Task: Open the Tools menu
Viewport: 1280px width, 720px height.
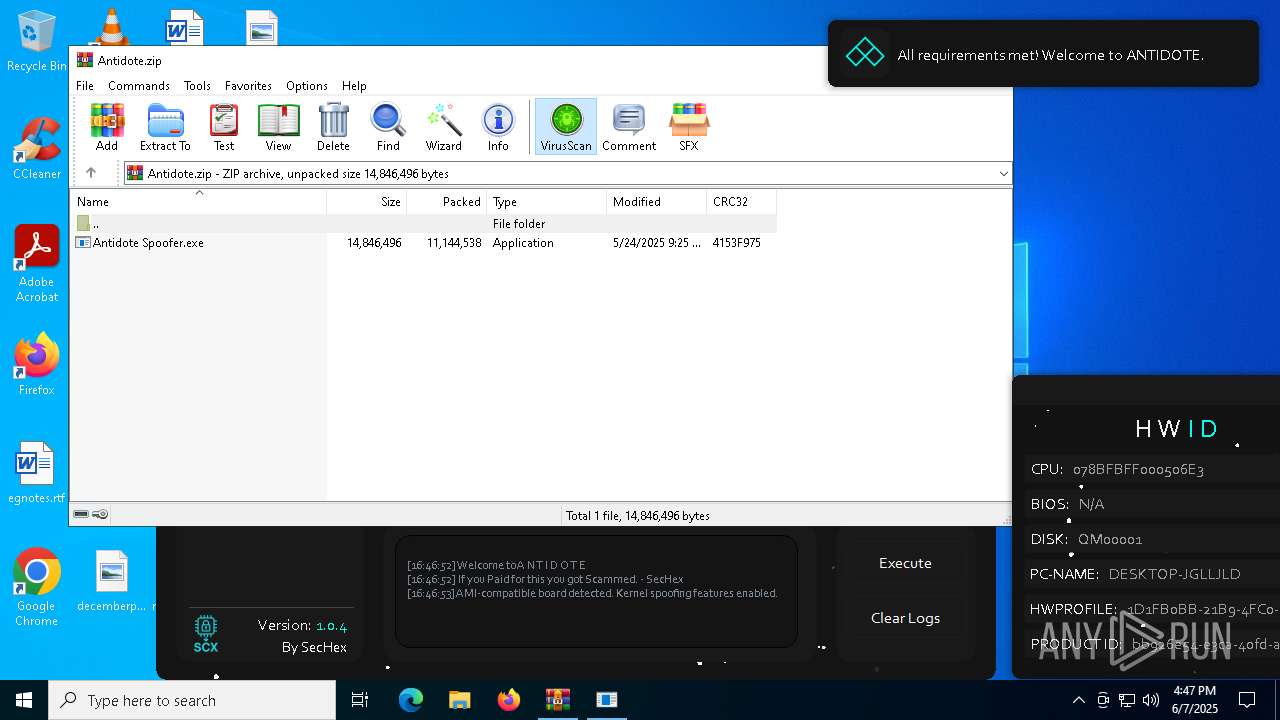Action: [197, 86]
